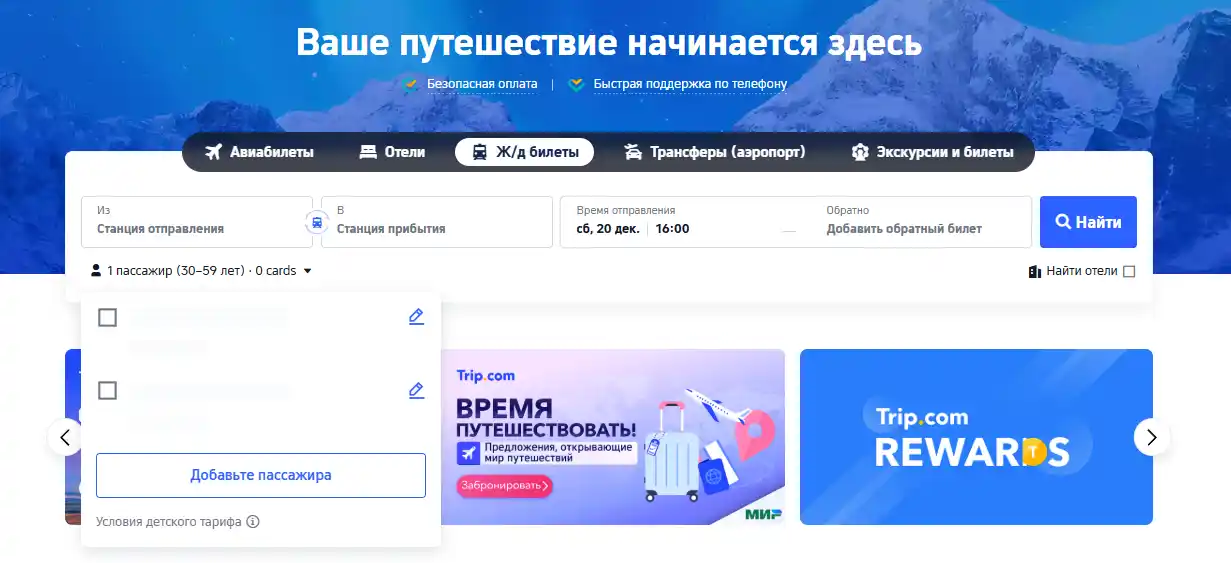Click the passenger person icon
The height and width of the screenshot is (563, 1231).
click(x=96, y=271)
